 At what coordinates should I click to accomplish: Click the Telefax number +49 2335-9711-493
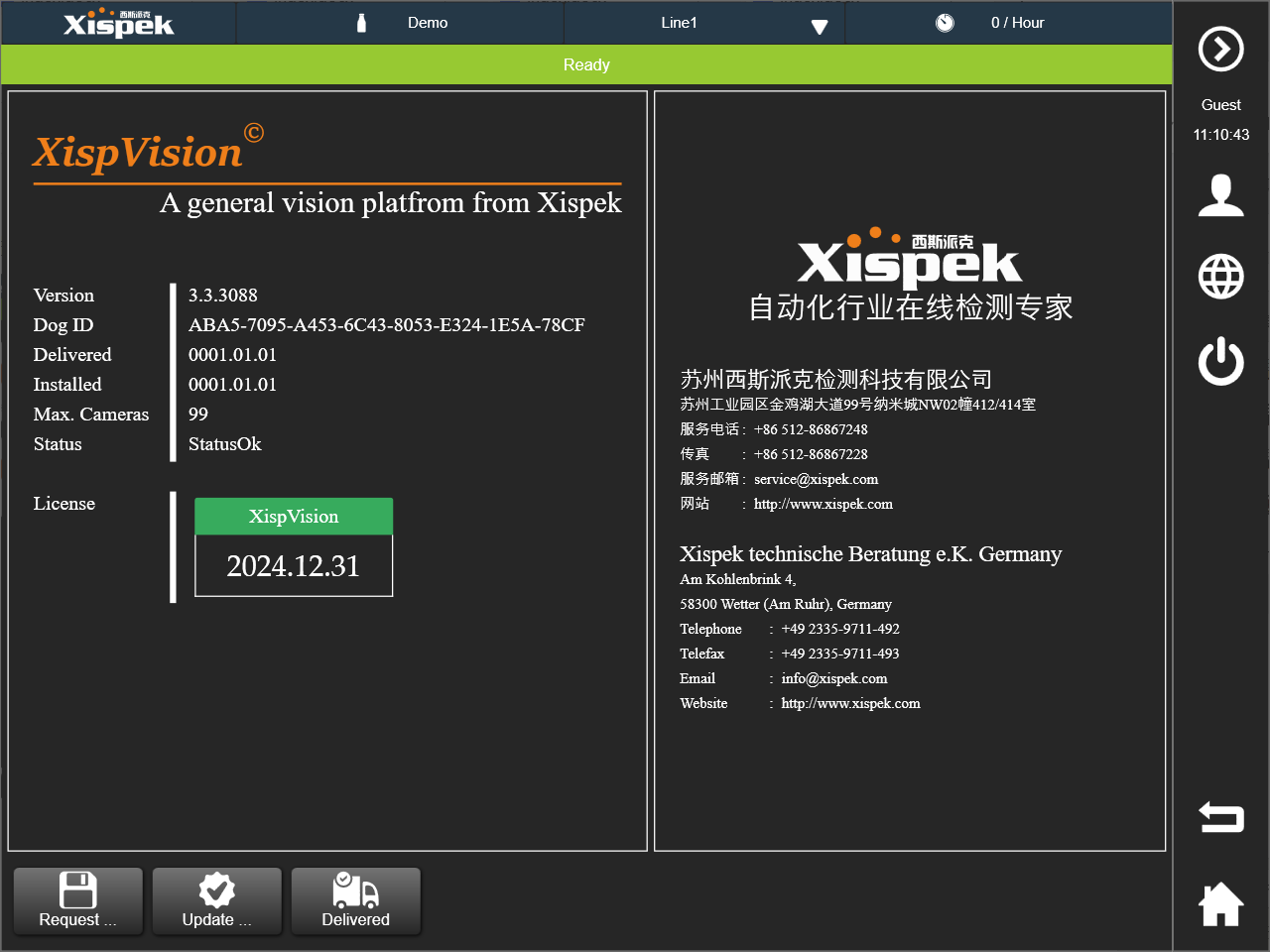(840, 654)
